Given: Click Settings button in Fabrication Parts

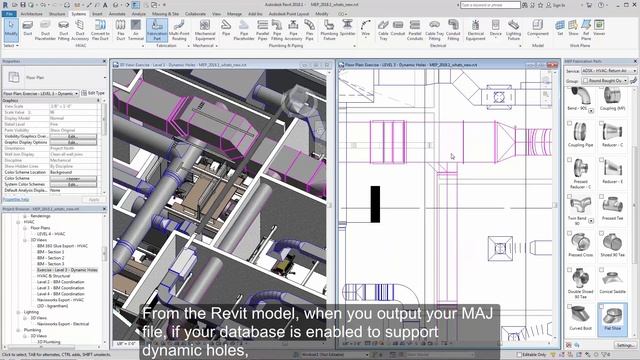Looking at the screenshot, I should point(625,345).
